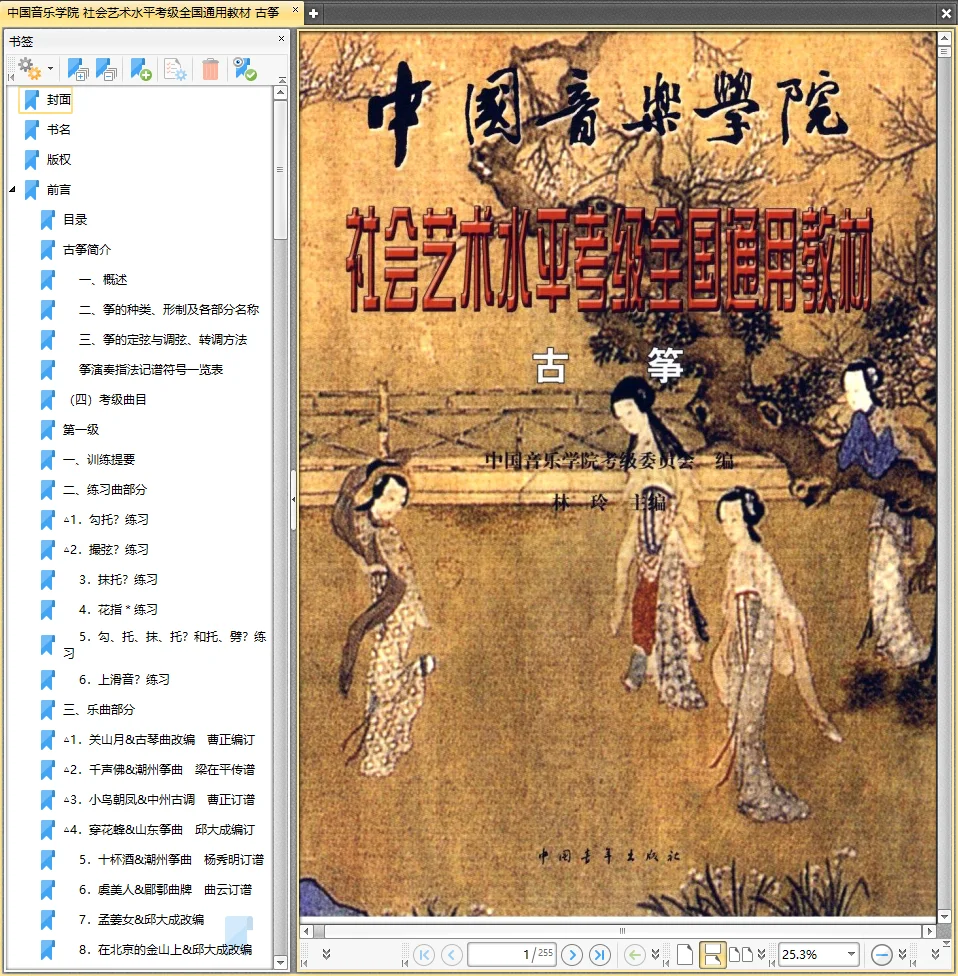Open 7. 孟姜女&邱大成改编 bookmark
The image size is (958, 976).
pos(141,919)
